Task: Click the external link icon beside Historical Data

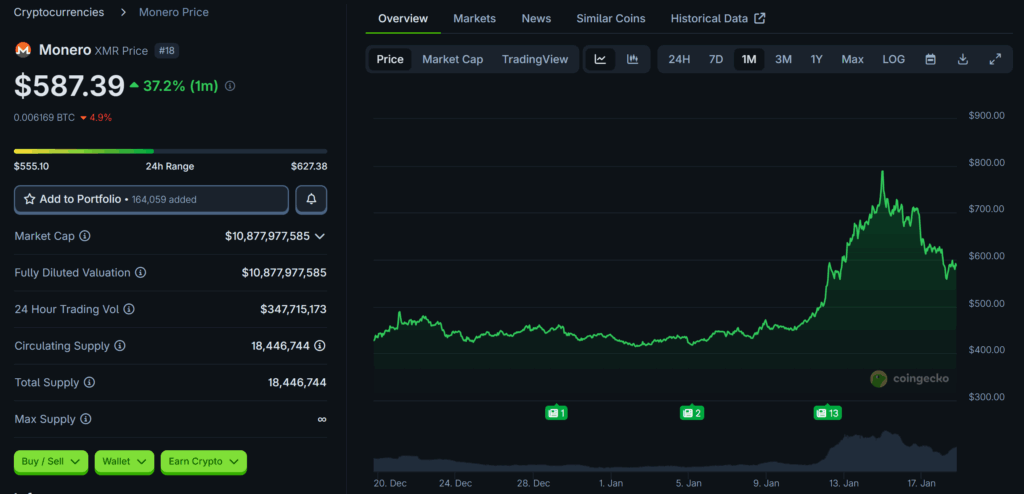Action: (x=760, y=18)
